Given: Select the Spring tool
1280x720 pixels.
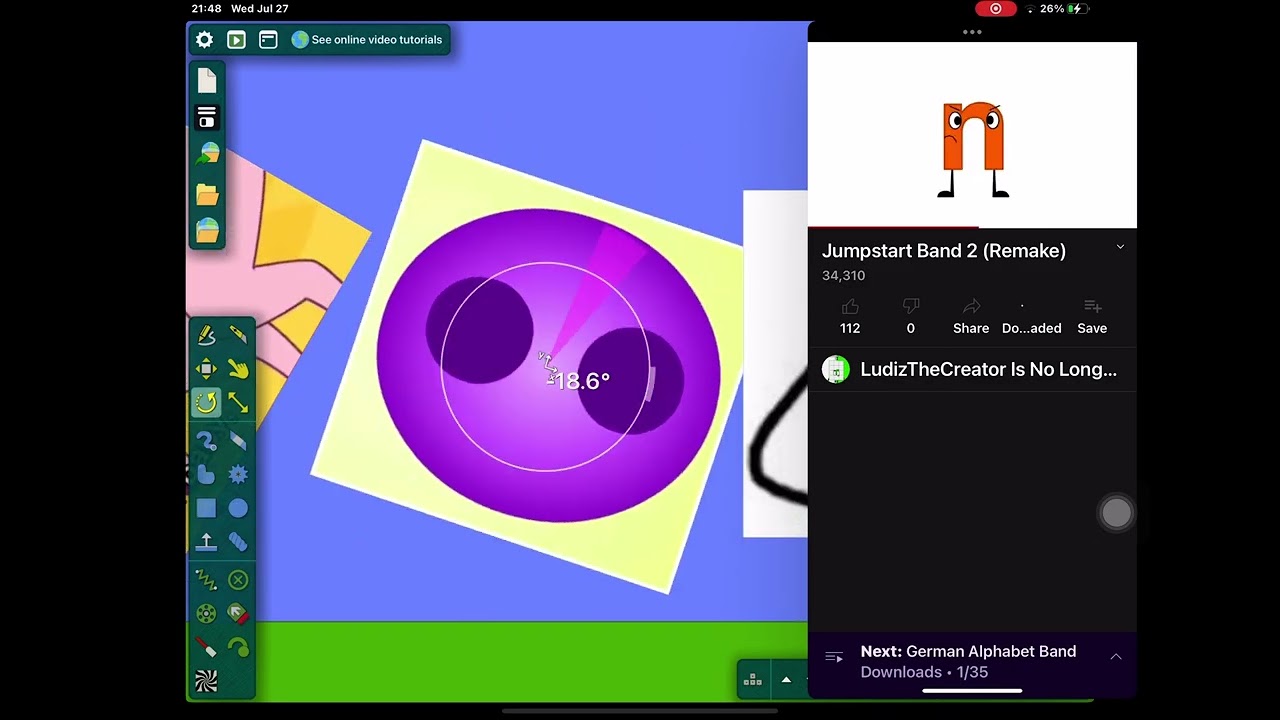Looking at the screenshot, I should (x=206, y=579).
